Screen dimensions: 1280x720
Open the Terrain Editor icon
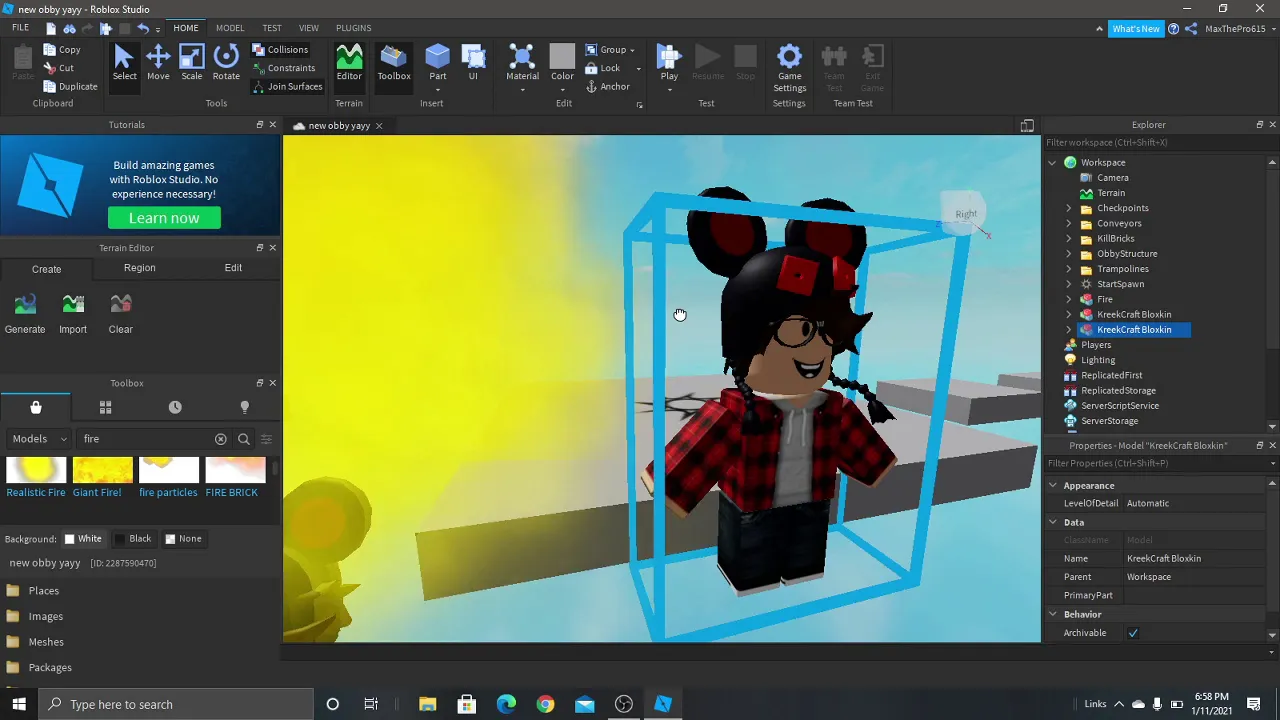(349, 63)
